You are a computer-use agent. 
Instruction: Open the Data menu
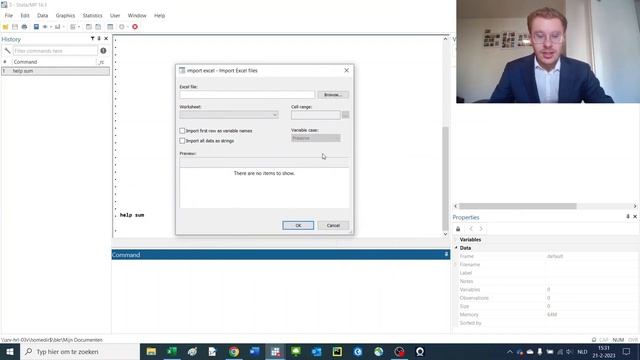click(x=42, y=16)
